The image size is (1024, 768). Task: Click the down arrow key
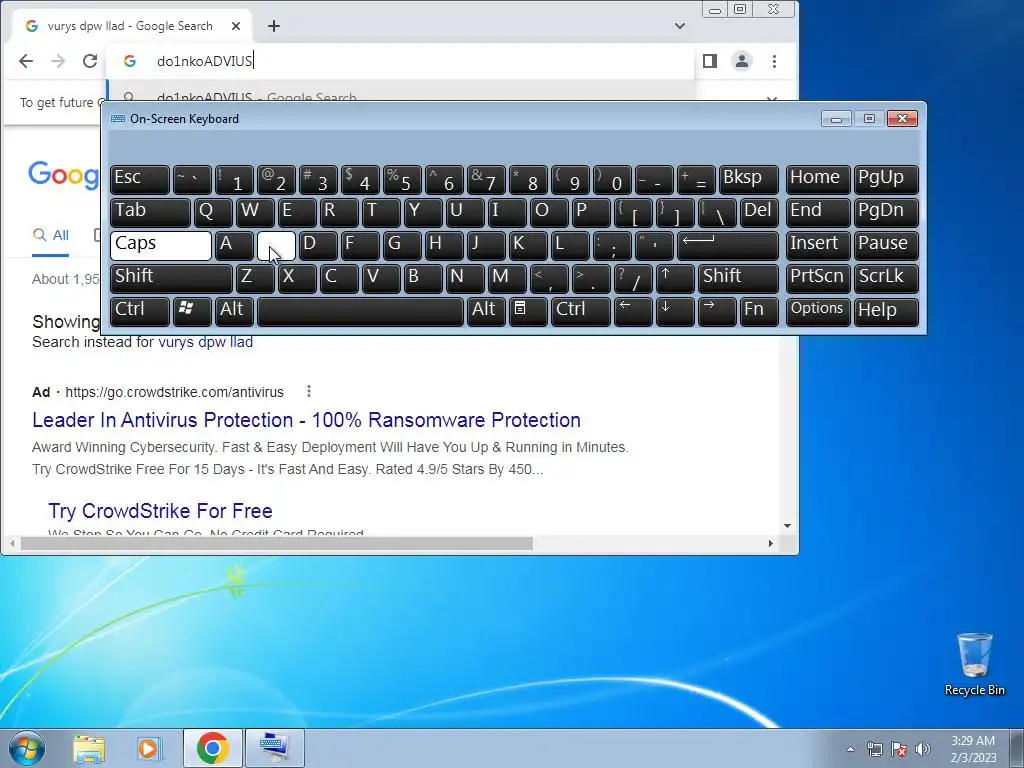[x=675, y=312]
